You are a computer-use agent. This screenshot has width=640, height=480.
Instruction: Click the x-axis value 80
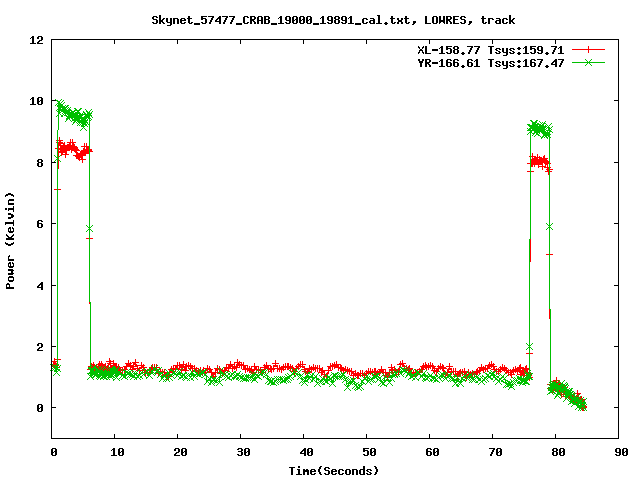[x=558, y=452]
